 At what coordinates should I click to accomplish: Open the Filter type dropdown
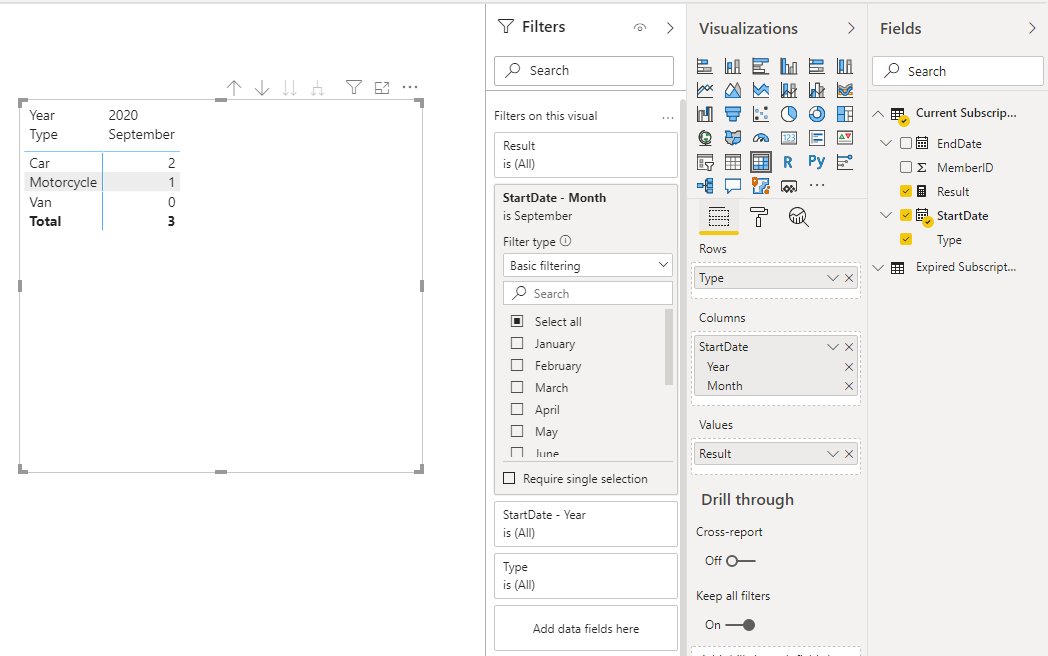pyautogui.click(x=587, y=265)
